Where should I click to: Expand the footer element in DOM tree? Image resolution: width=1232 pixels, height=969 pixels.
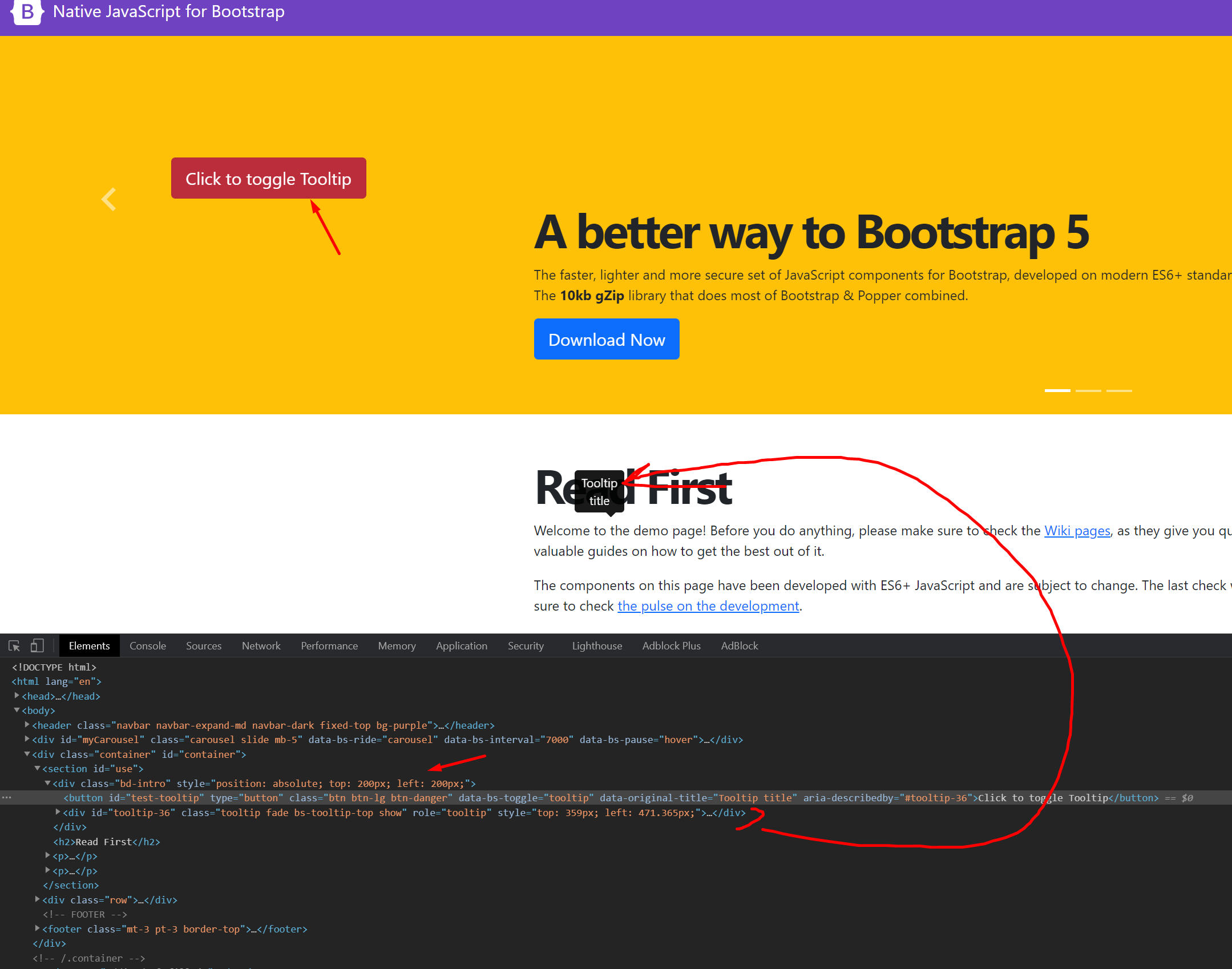pyautogui.click(x=37, y=929)
